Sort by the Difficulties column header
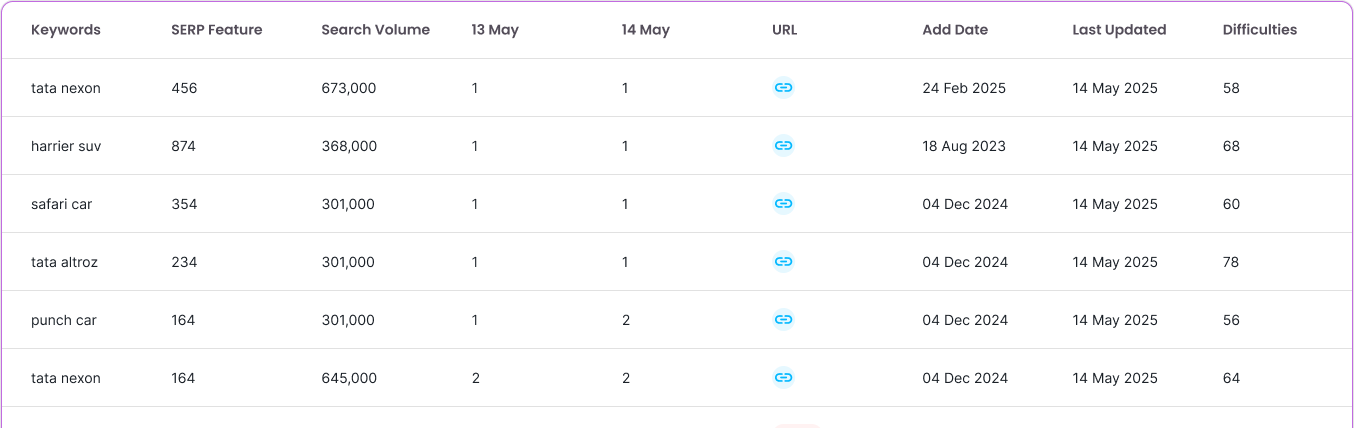Viewport: 1354px width, 428px height. pyautogui.click(x=1259, y=30)
